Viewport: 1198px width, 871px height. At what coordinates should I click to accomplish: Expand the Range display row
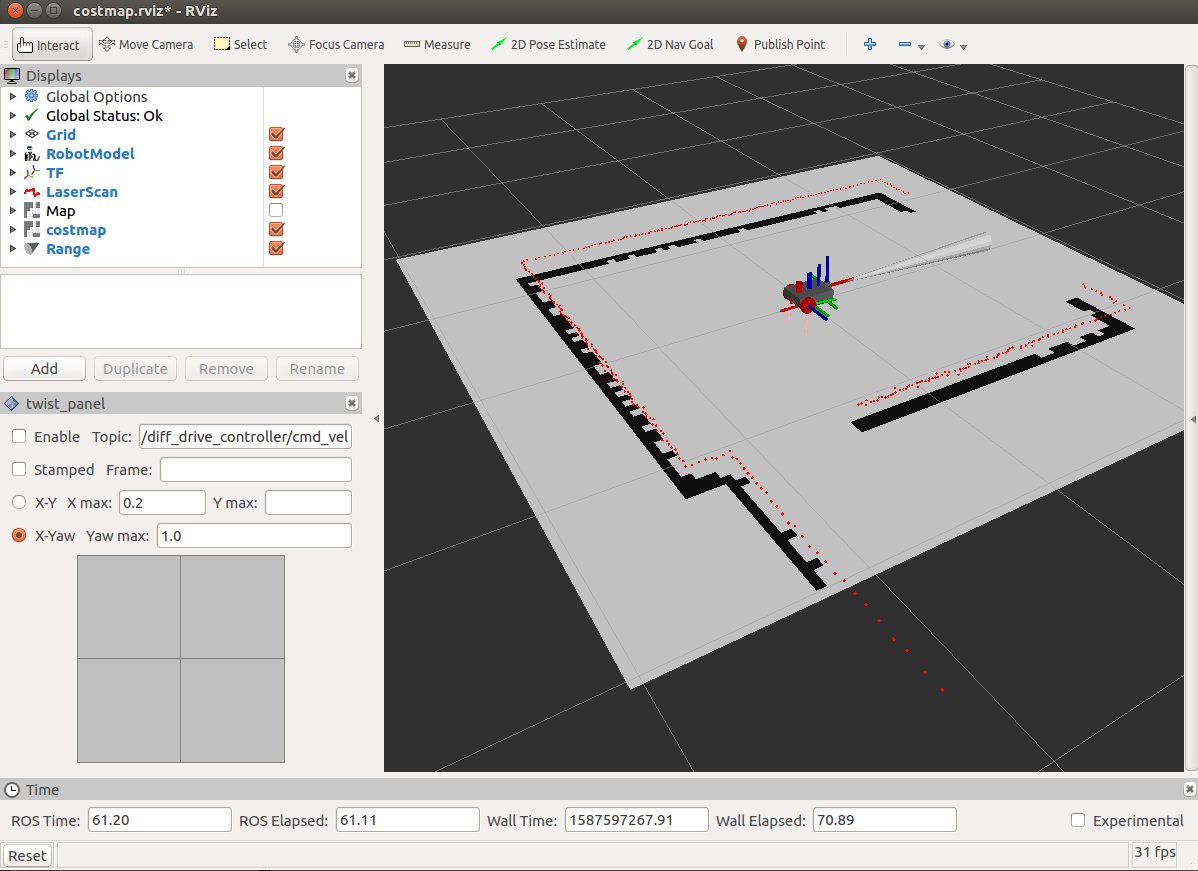tap(12, 249)
